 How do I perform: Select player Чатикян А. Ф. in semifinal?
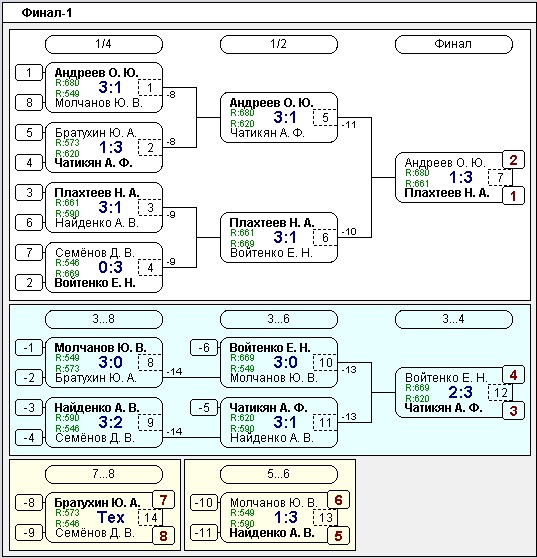267,133
